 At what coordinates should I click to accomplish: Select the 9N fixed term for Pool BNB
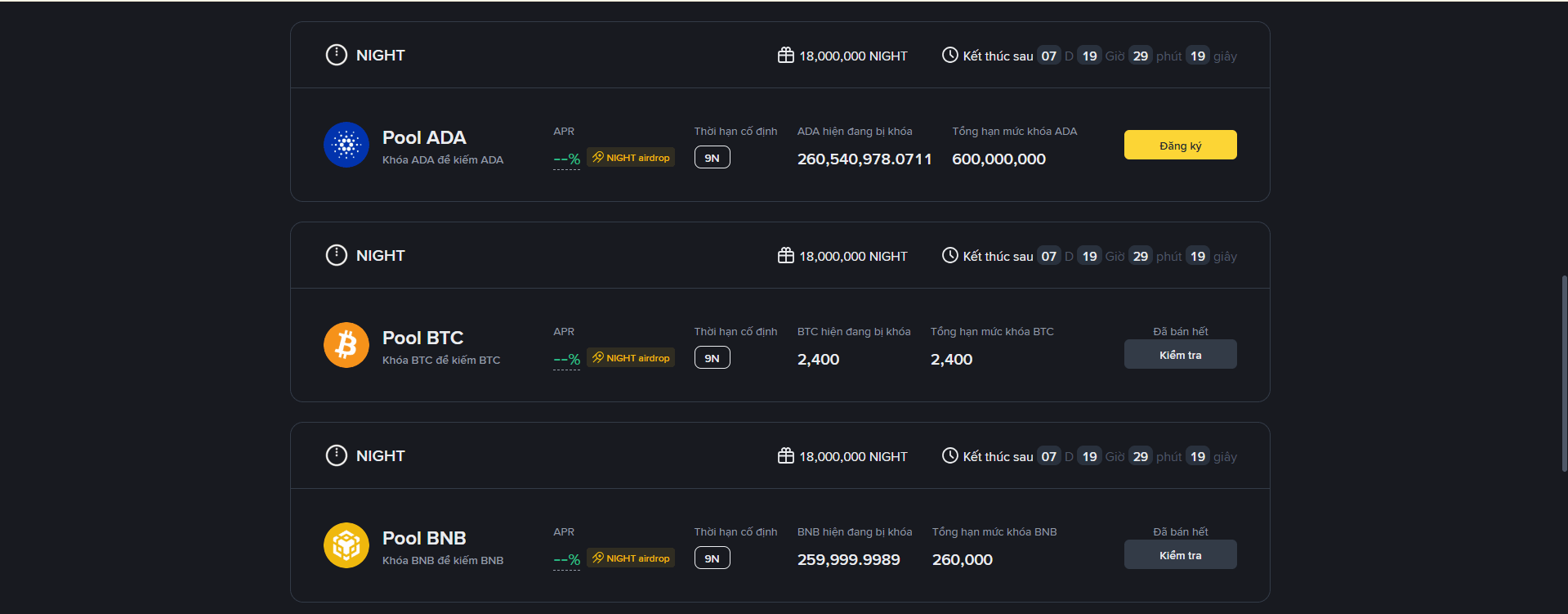pos(712,558)
